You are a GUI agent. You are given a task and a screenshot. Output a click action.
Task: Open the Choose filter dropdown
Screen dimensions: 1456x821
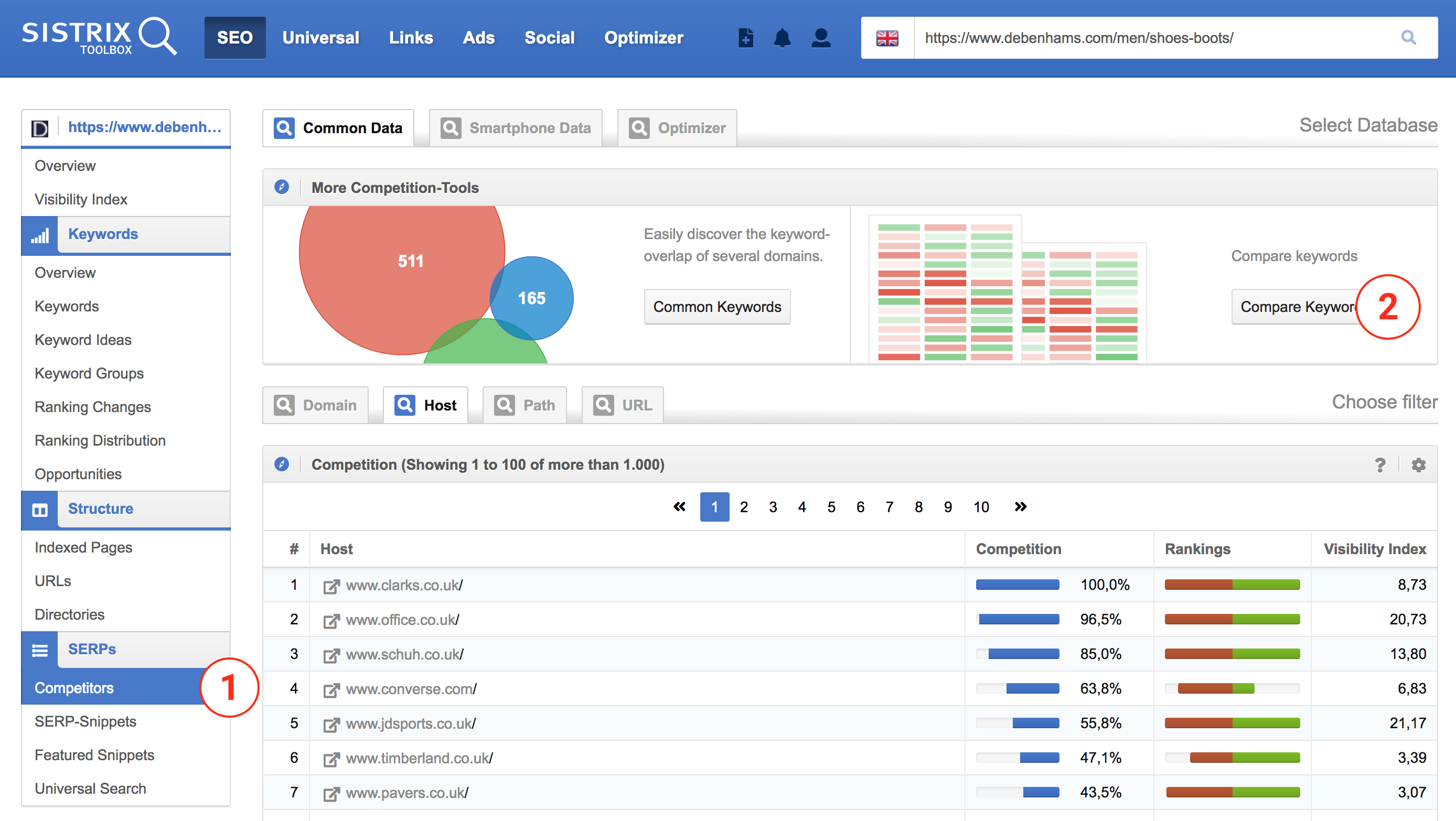point(1384,402)
